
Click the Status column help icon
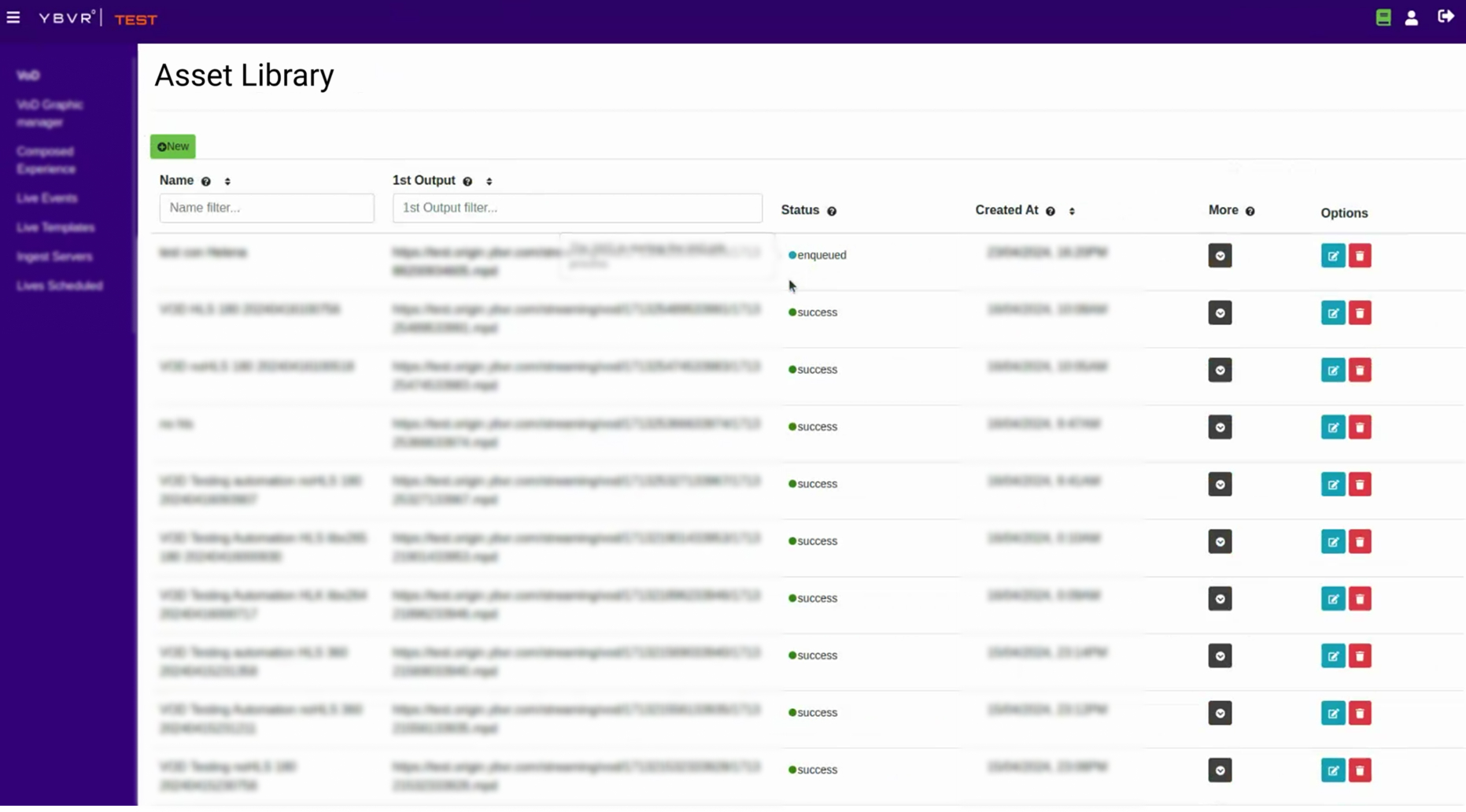832,212
